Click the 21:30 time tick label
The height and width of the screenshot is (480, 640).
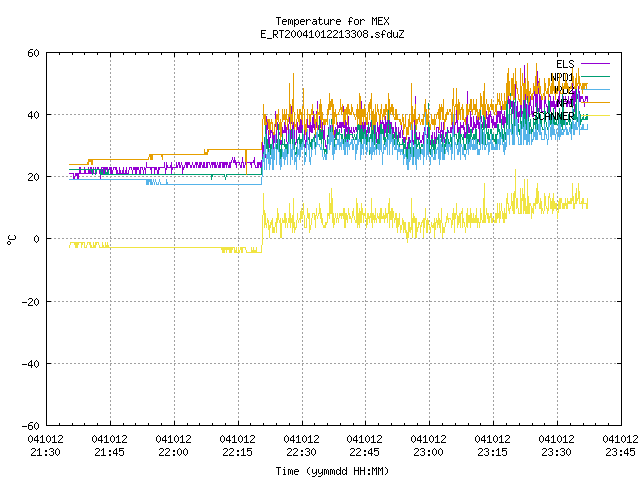point(46,452)
